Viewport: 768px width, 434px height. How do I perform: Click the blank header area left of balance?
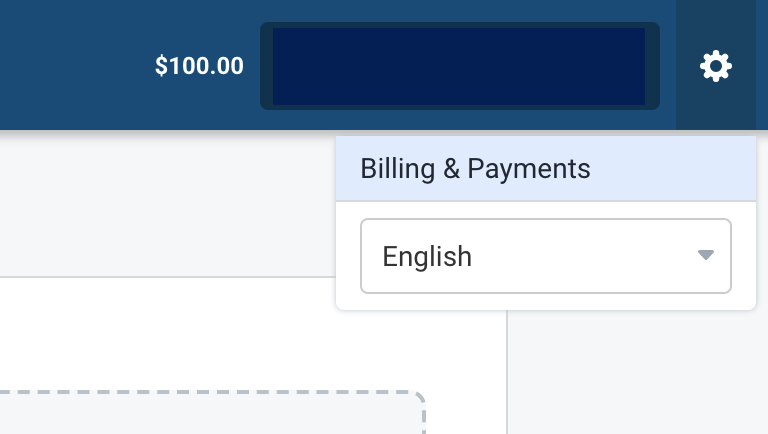pos(73,65)
